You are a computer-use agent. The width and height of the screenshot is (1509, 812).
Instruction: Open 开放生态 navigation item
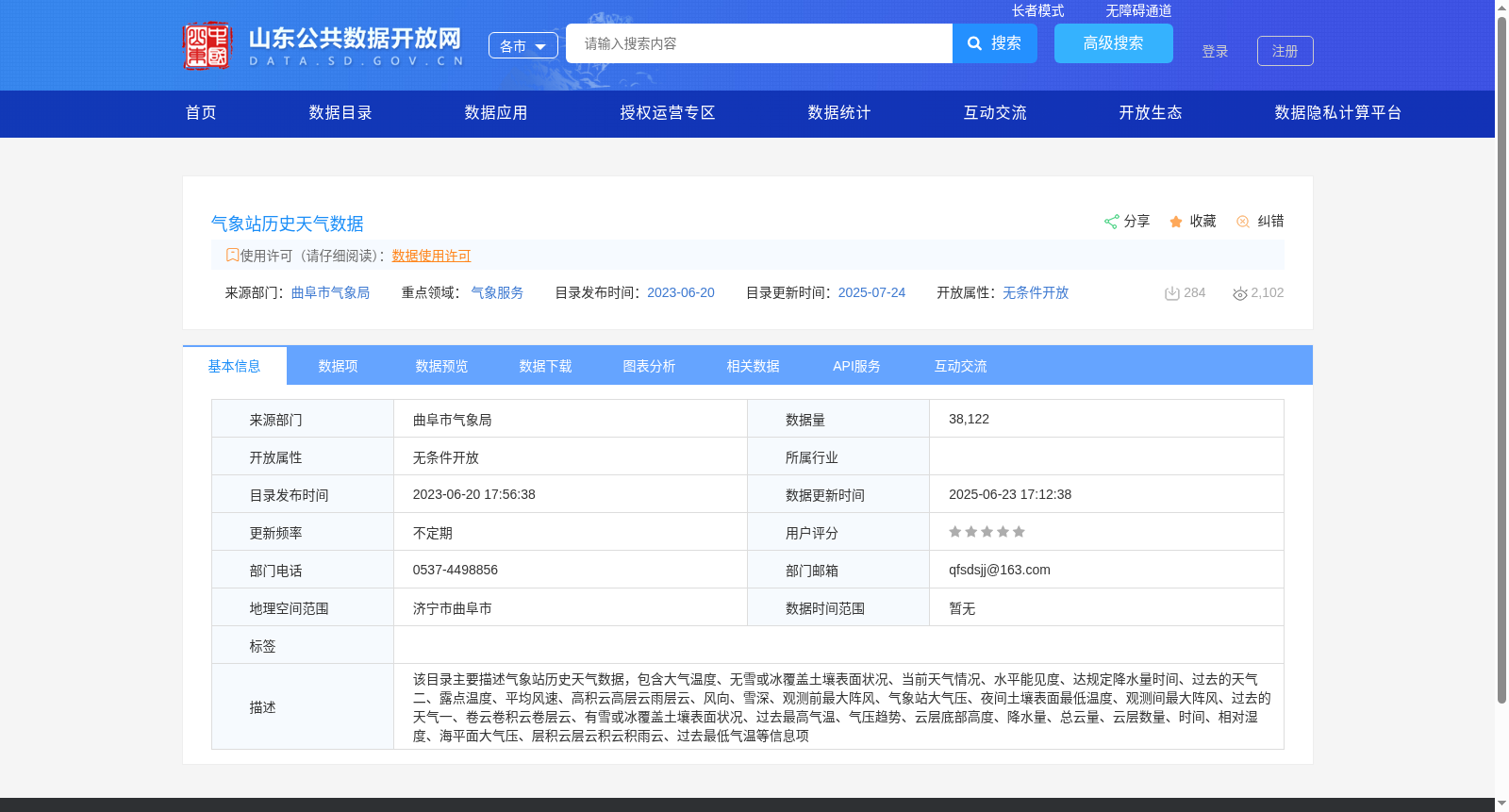tap(1151, 113)
